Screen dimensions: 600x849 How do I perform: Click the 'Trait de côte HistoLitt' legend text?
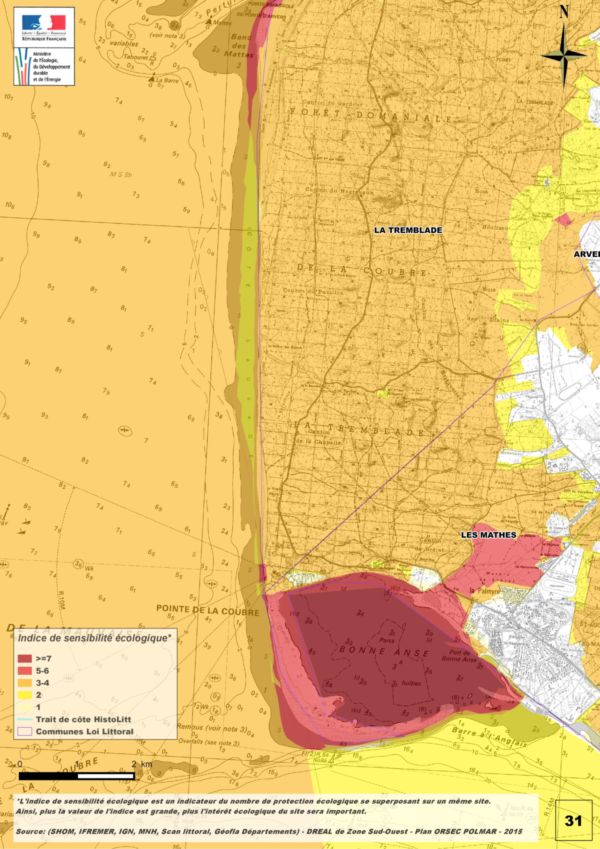tap(83, 720)
